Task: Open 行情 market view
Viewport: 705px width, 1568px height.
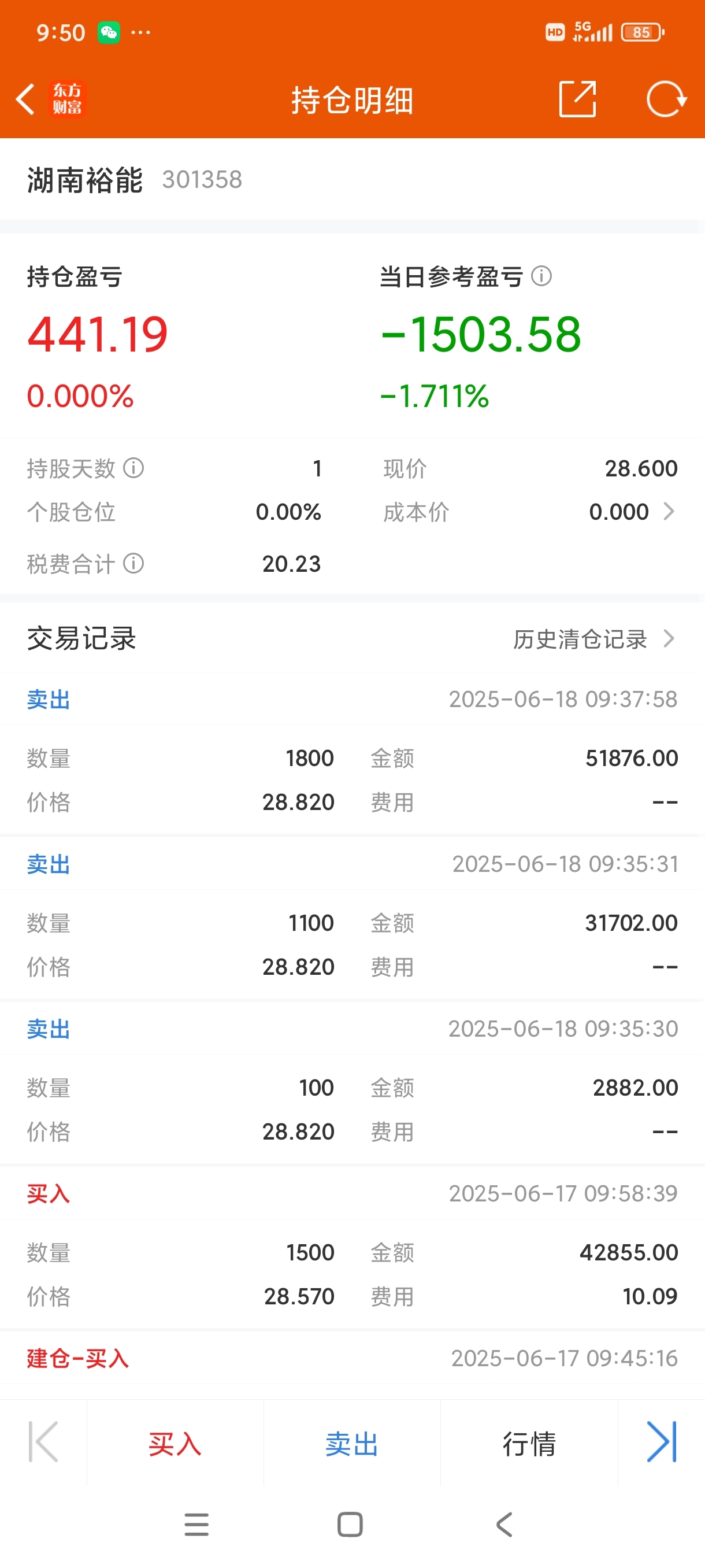Action: (x=529, y=1443)
